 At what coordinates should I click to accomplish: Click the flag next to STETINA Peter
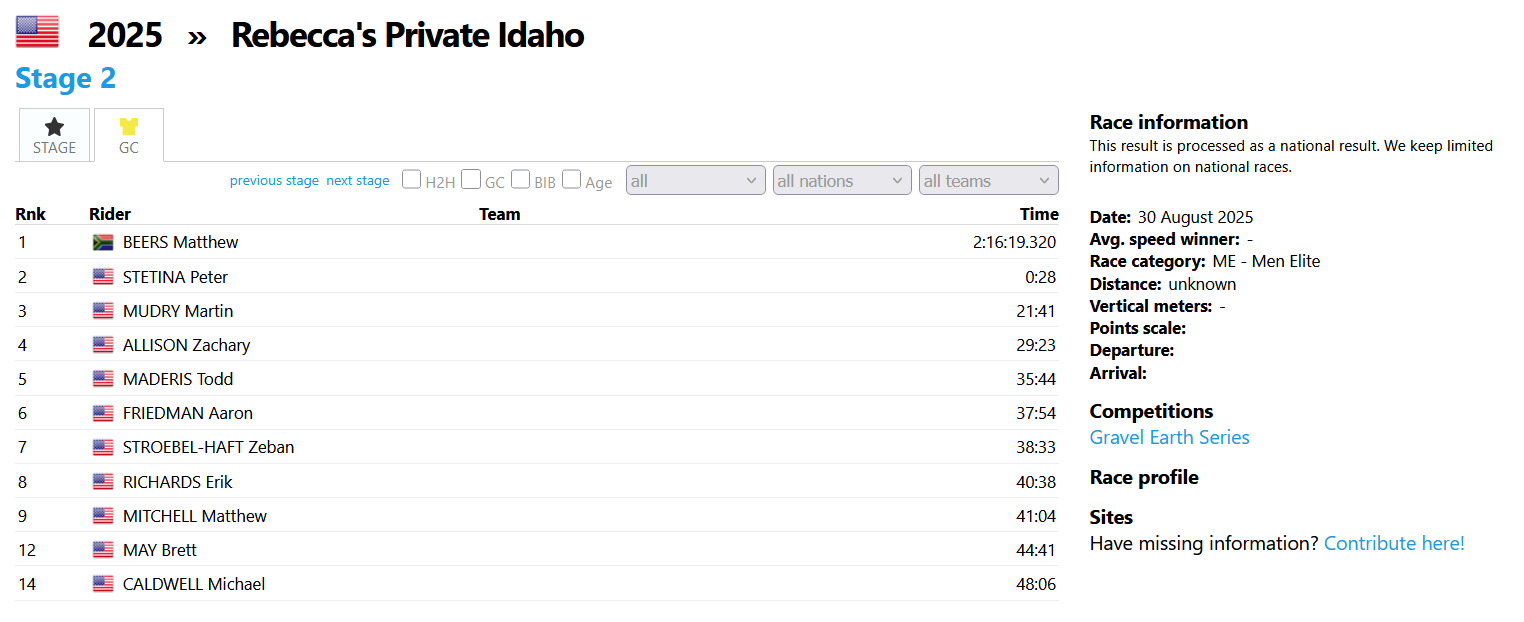pos(103,277)
